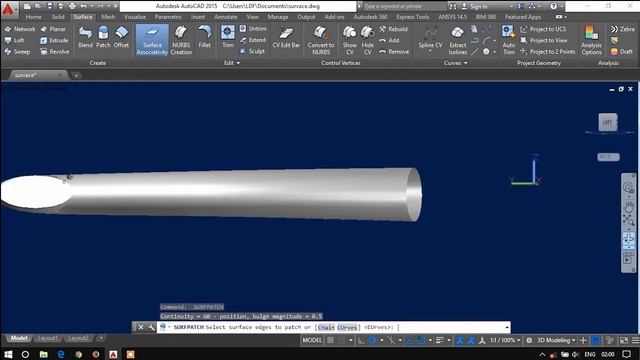Click the Offset surface icon
Image resolution: width=640 pixels, height=360 pixels.
121,37
